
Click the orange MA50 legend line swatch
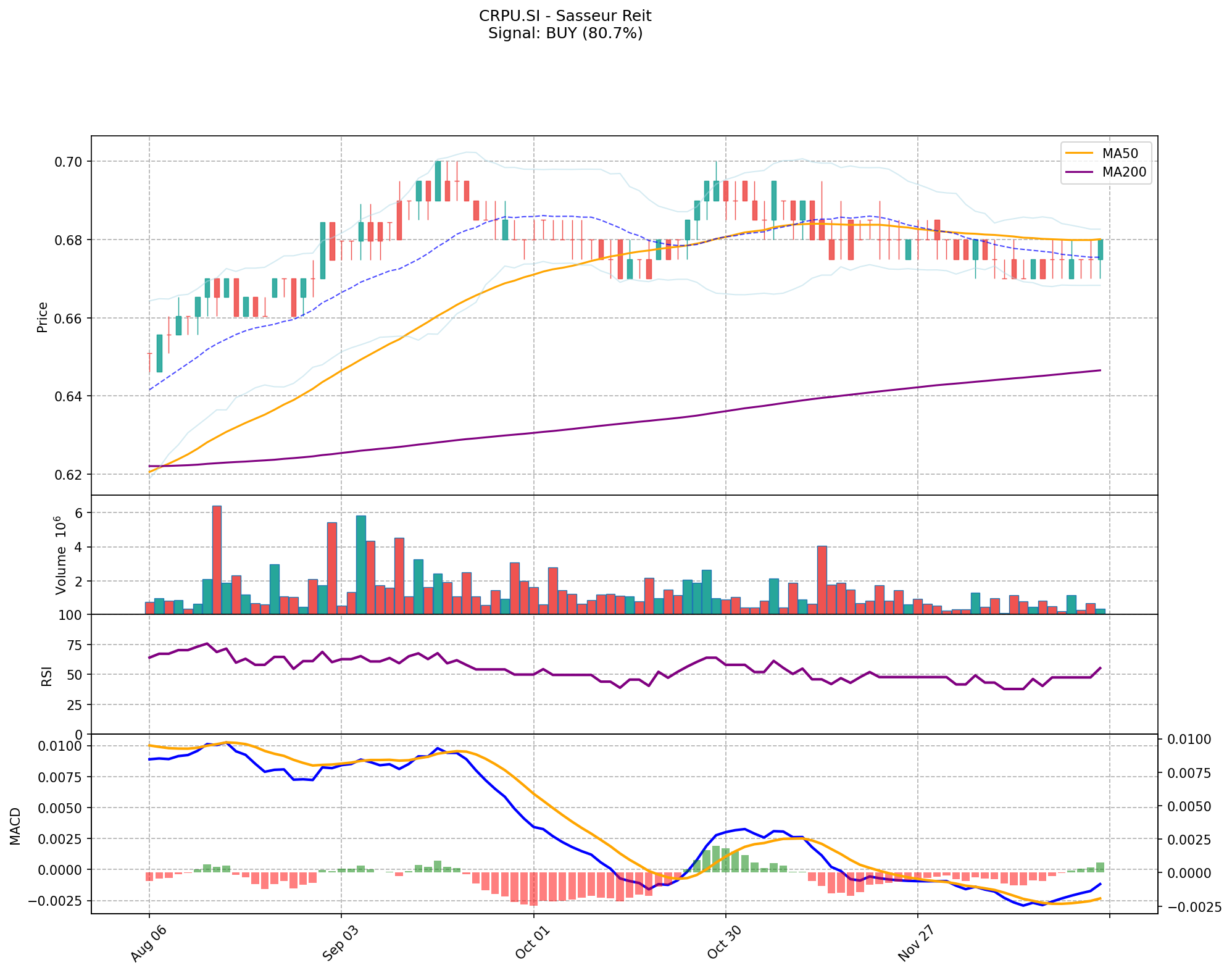[x=1080, y=152]
